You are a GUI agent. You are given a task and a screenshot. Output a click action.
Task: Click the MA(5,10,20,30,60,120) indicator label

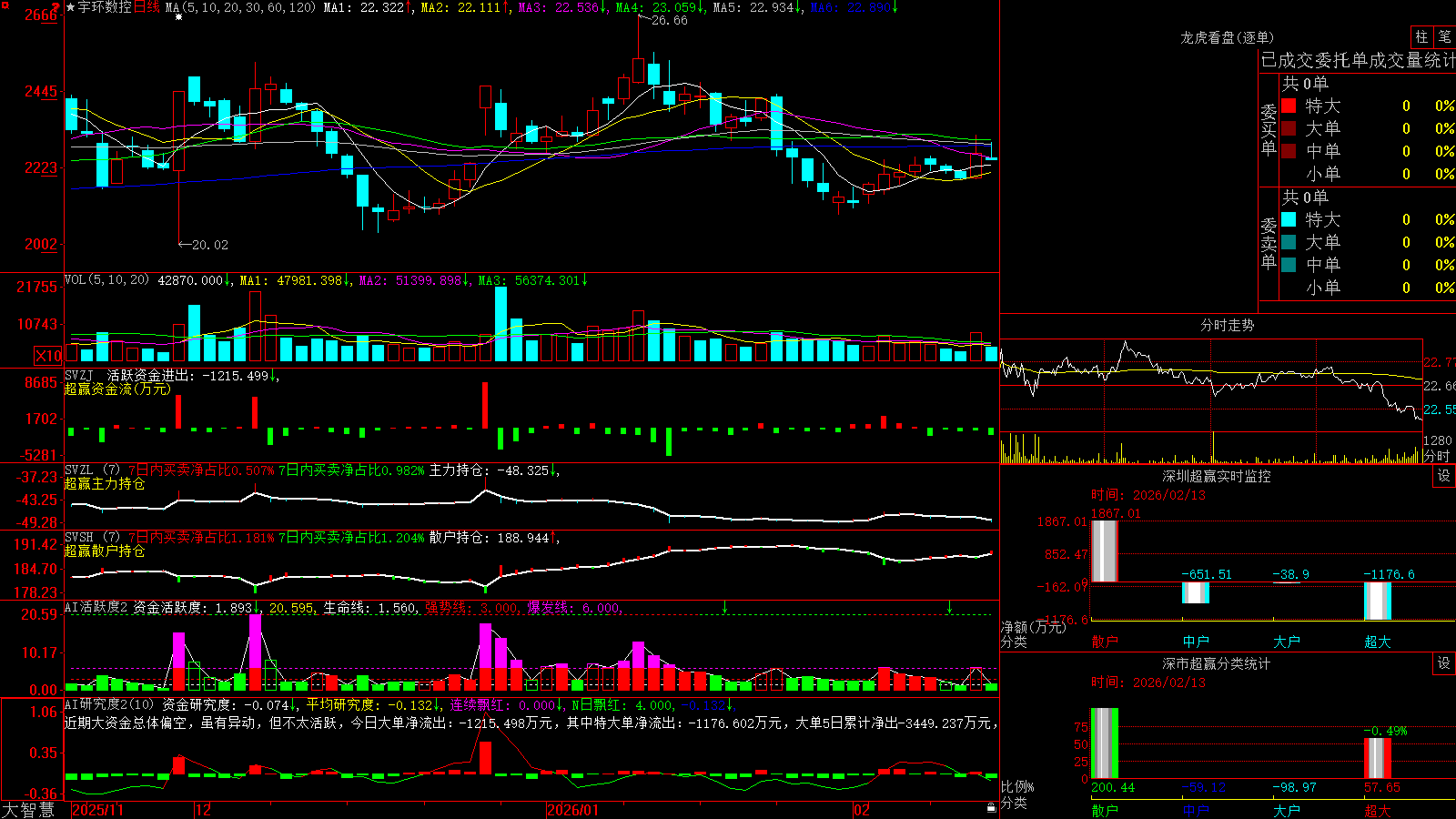pos(240,7)
